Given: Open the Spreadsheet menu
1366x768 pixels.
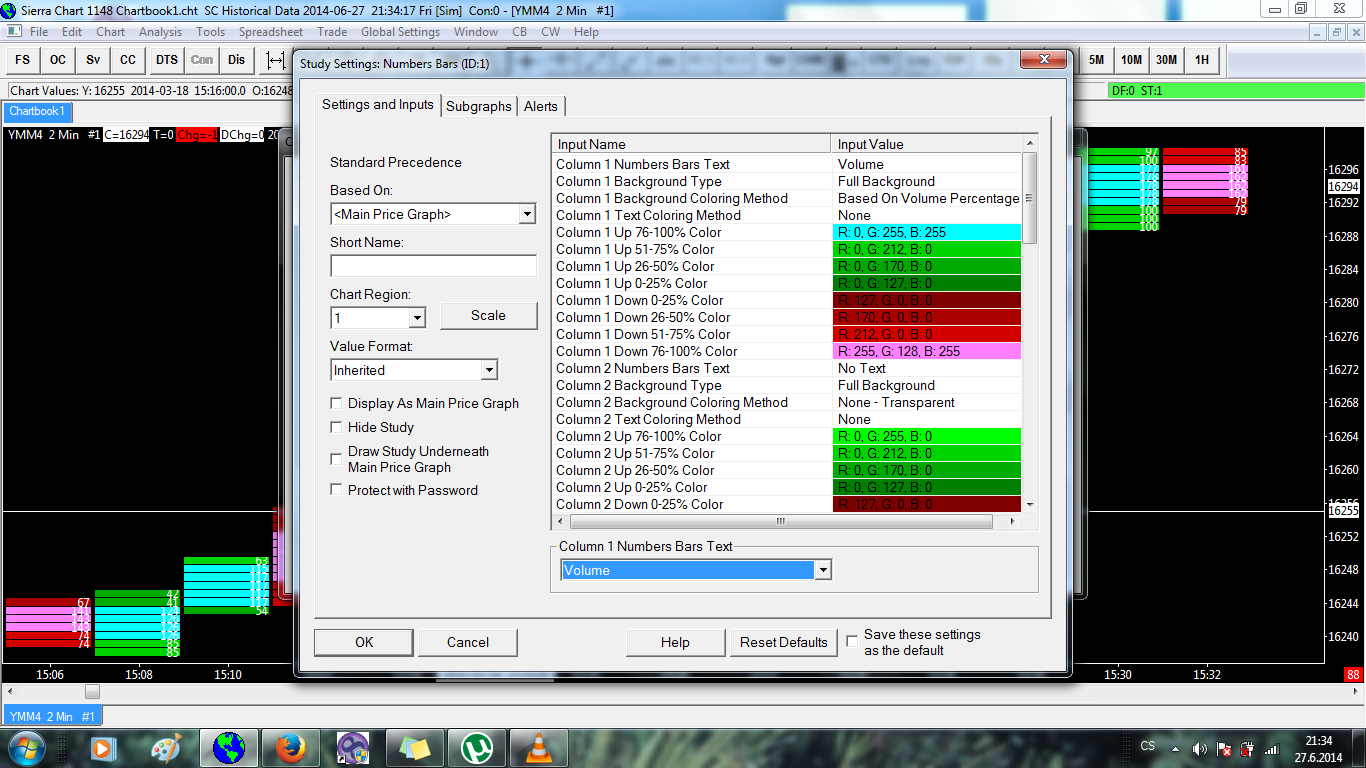Looking at the screenshot, I should tap(270, 32).
